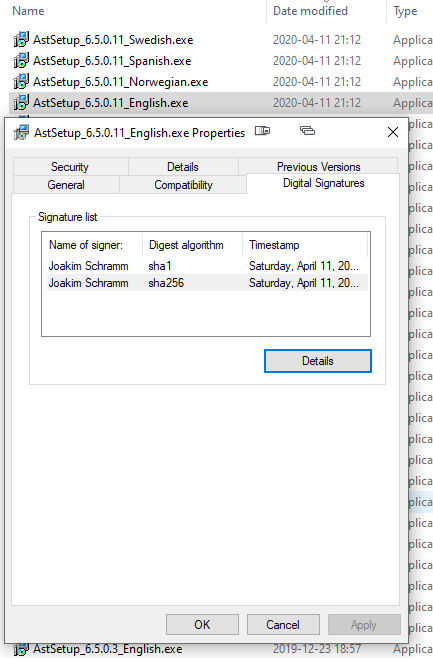Select file AstSetup_6.5.0.11_Swedish.exe by name

click(113, 40)
